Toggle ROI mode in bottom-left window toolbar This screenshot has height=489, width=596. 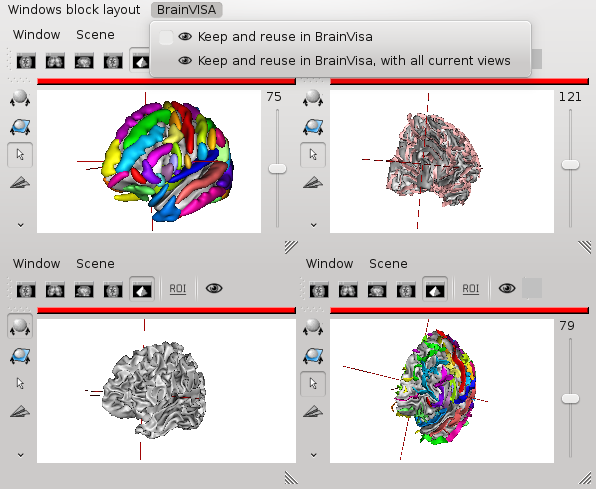(178, 289)
